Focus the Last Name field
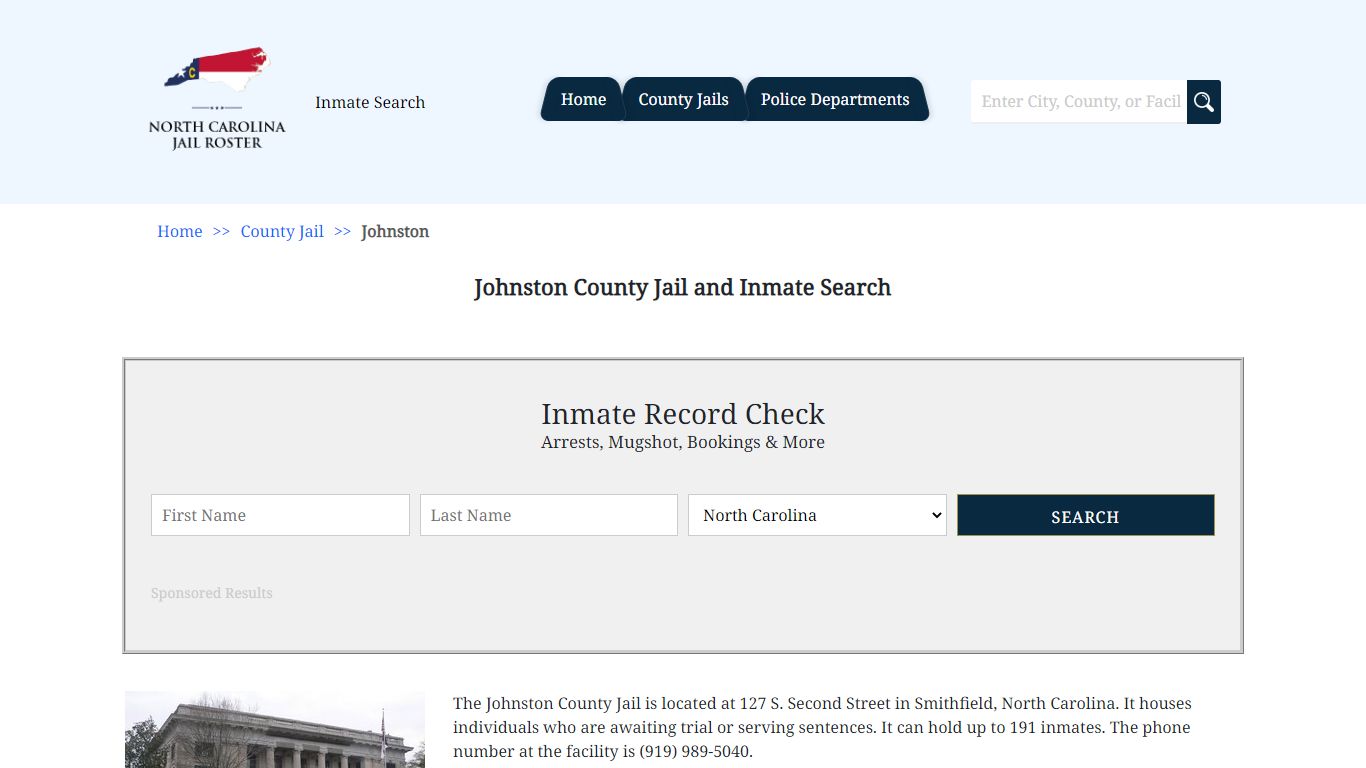Viewport: 1366px width, 768px height. 549,515
